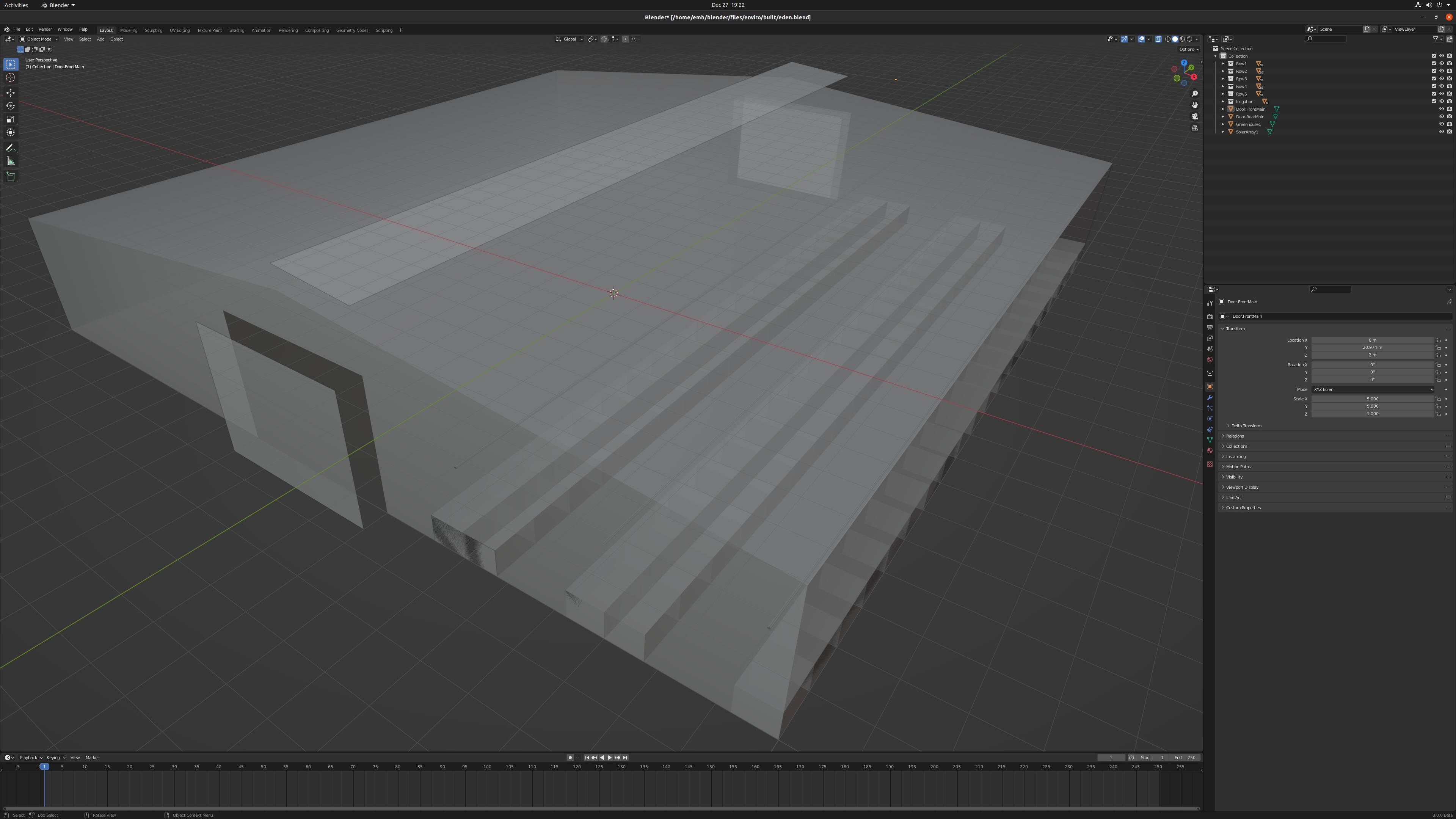Switch to the Shading workspace tab
Viewport: 1456px width, 819px height.
tap(237, 30)
